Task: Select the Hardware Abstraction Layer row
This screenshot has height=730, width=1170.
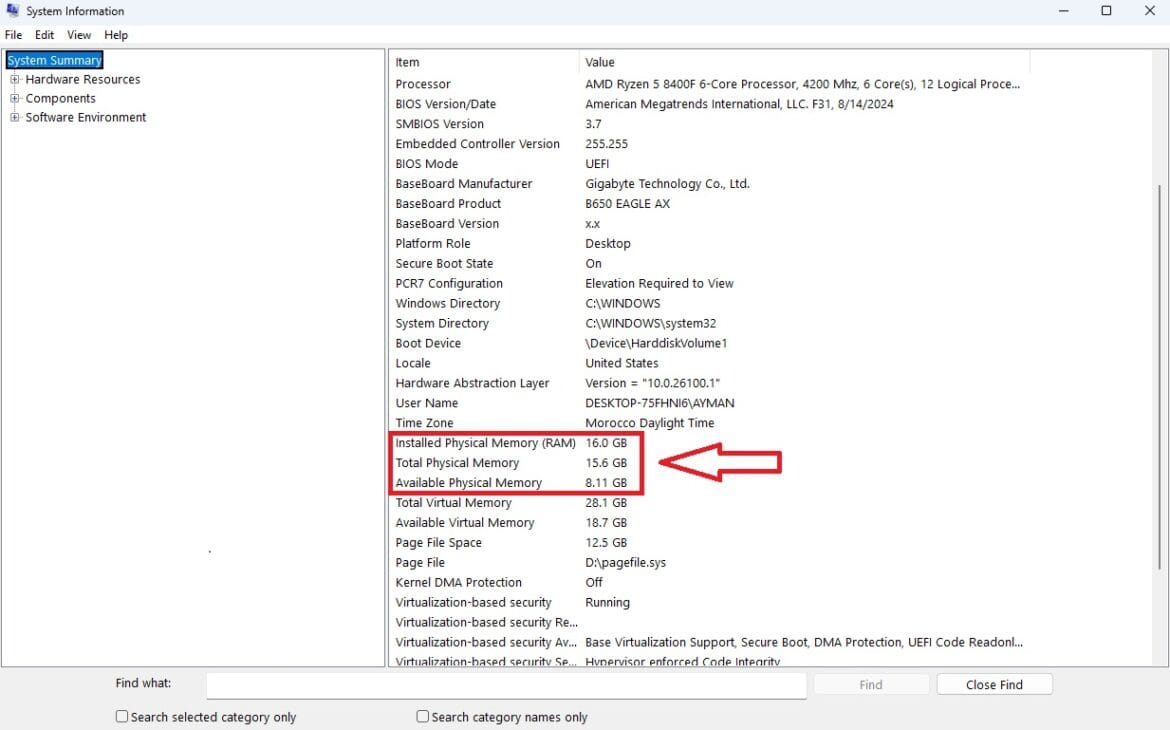Action: pos(709,383)
